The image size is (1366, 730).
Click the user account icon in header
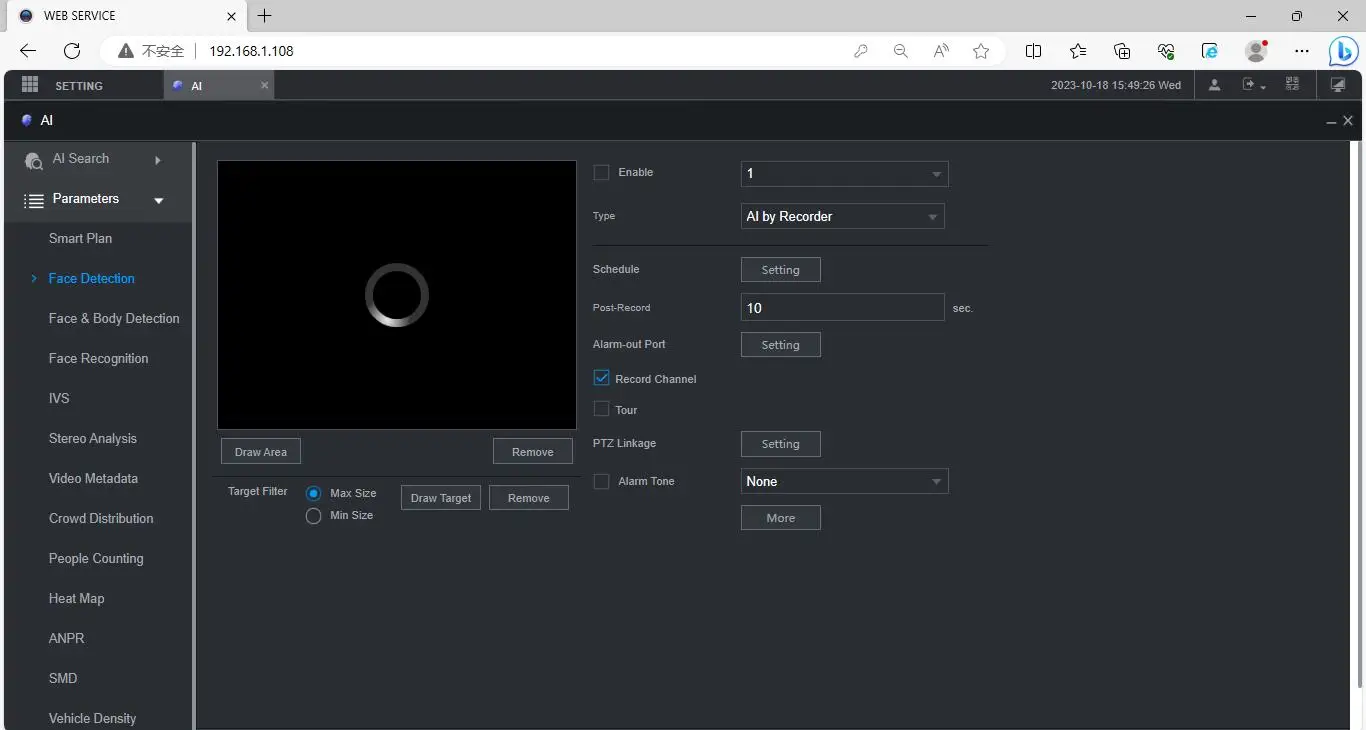coord(1214,85)
